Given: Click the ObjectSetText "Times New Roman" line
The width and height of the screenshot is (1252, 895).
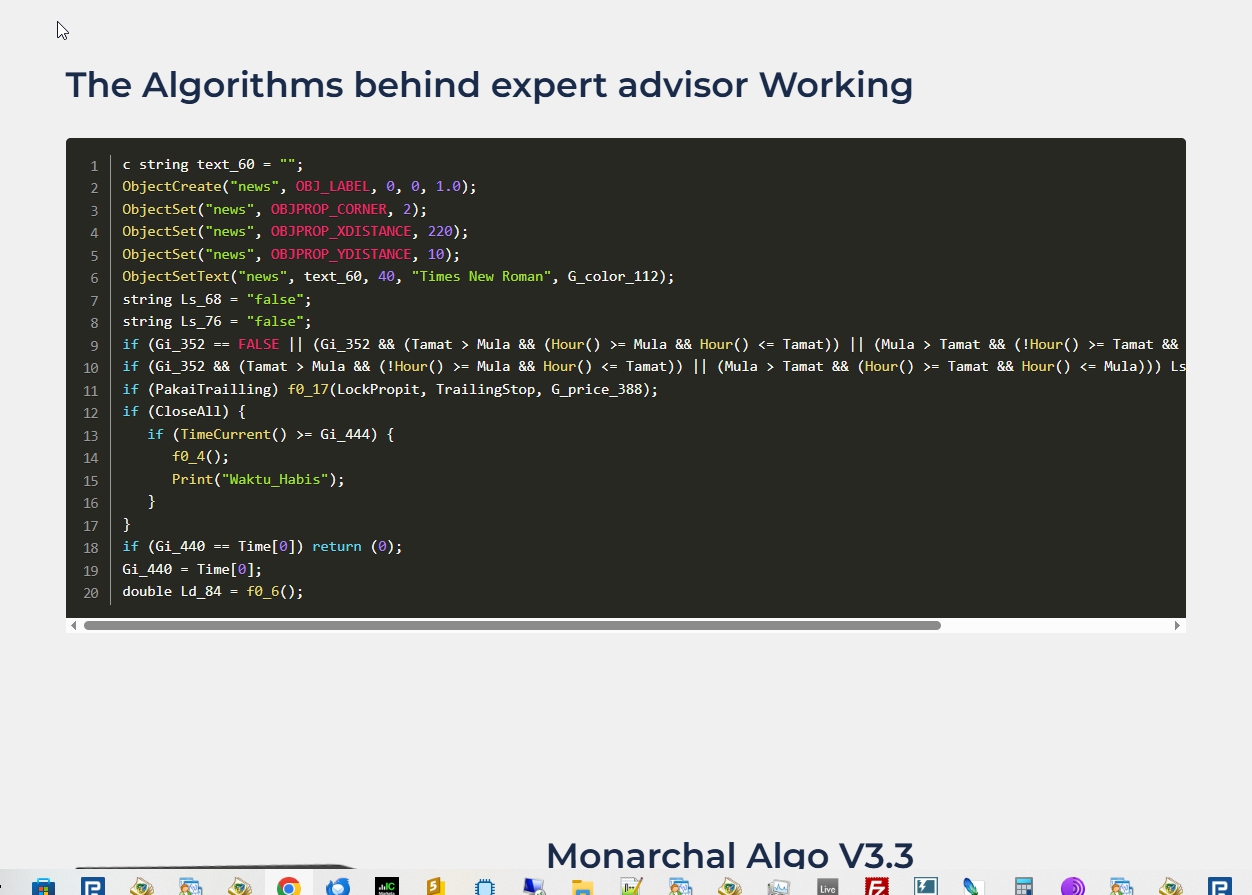Looking at the screenshot, I should (398, 276).
